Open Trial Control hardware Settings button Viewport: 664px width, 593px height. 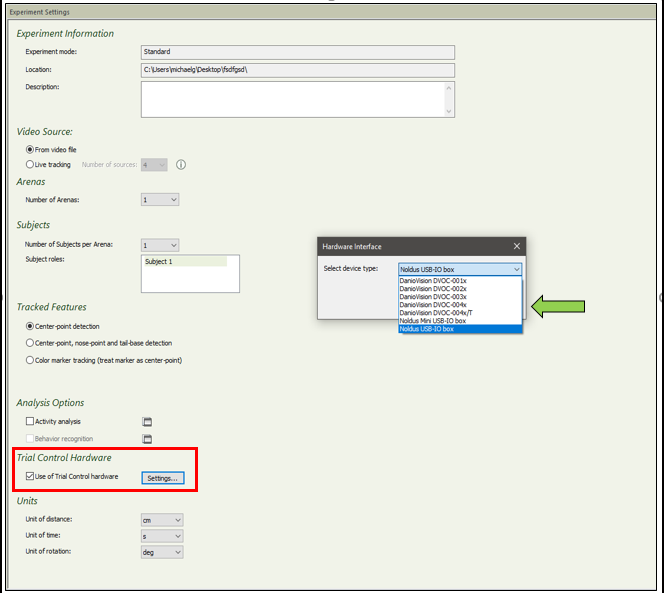point(163,478)
